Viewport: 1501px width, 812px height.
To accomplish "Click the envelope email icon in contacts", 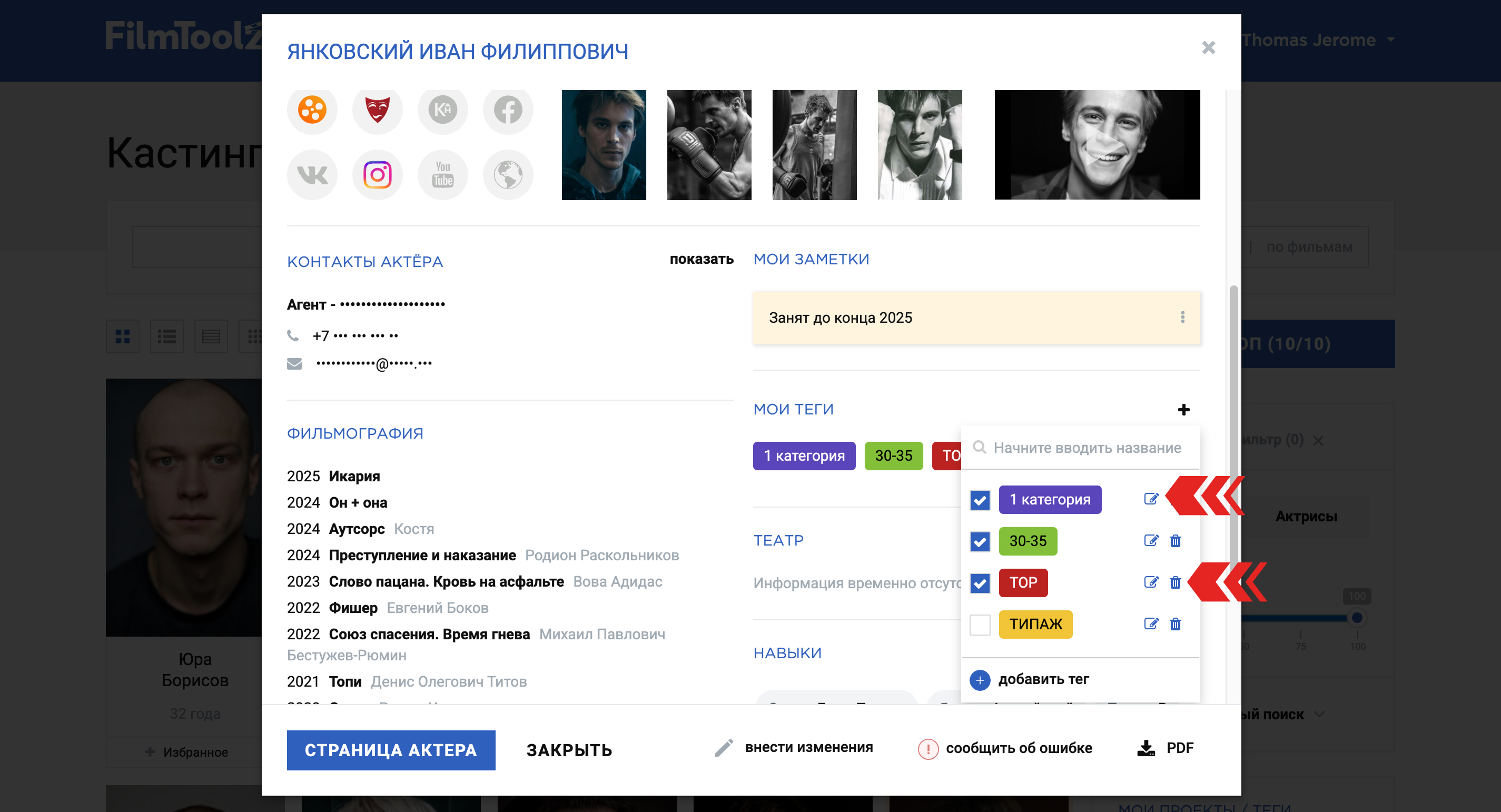I will click(x=294, y=364).
